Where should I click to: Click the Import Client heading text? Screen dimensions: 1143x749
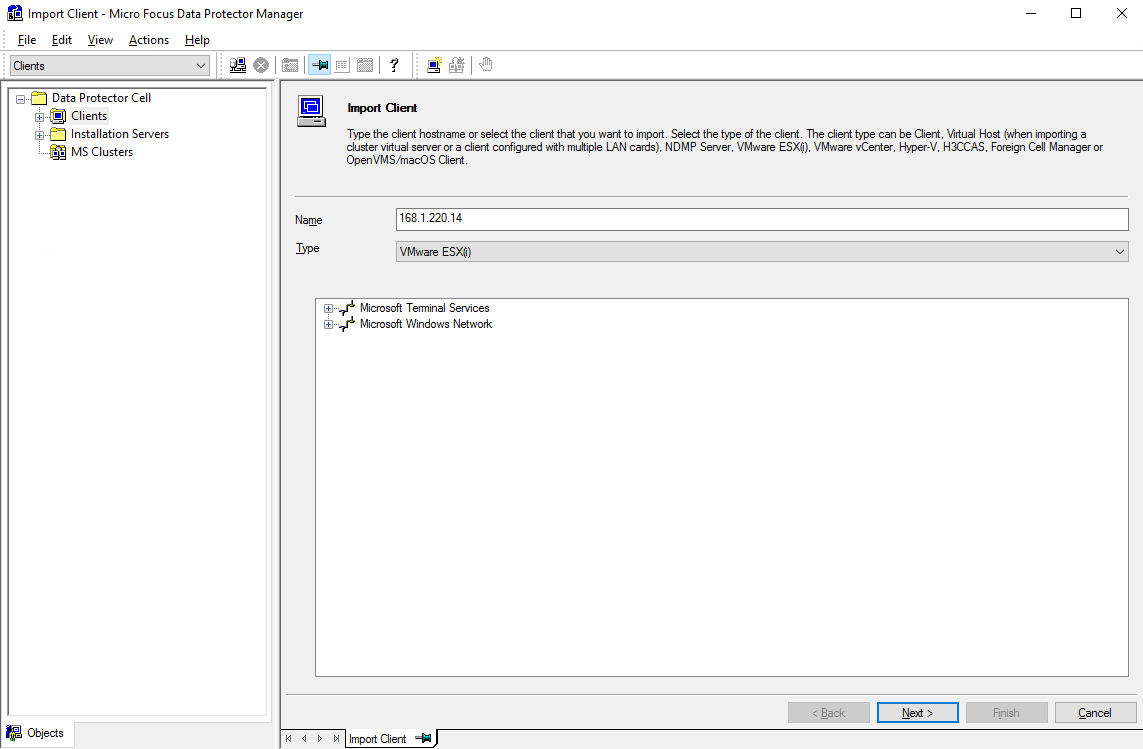(382, 108)
